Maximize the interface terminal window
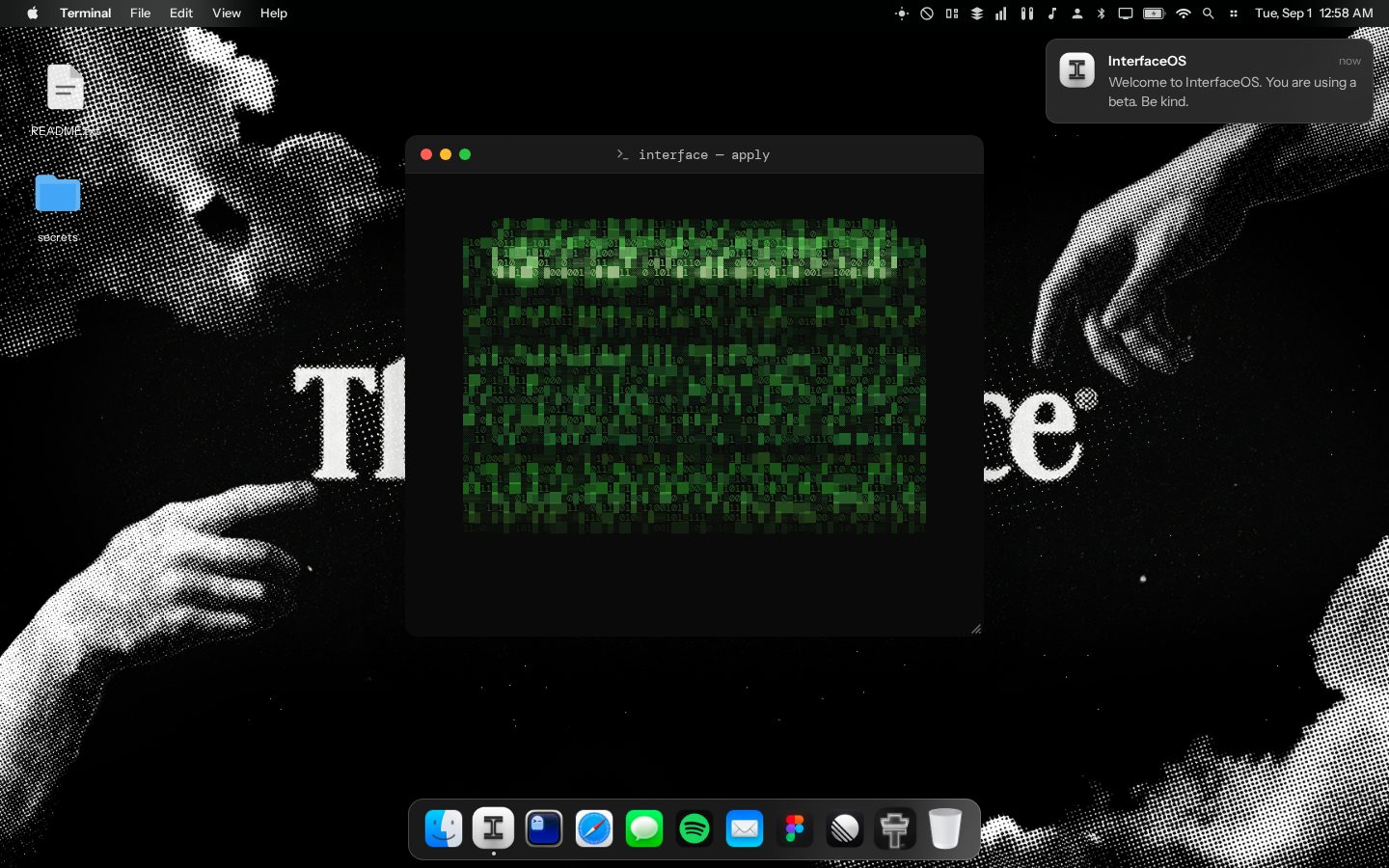 pyautogui.click(x=465, y=154)
